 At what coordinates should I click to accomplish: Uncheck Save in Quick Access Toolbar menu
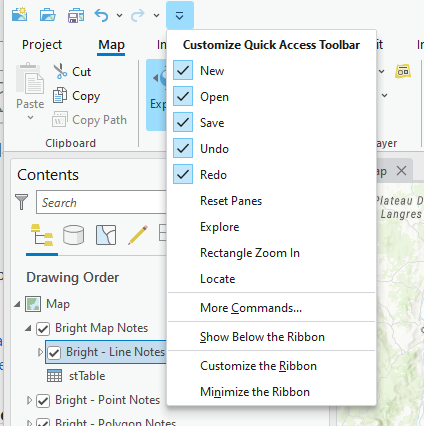[183, 122]
